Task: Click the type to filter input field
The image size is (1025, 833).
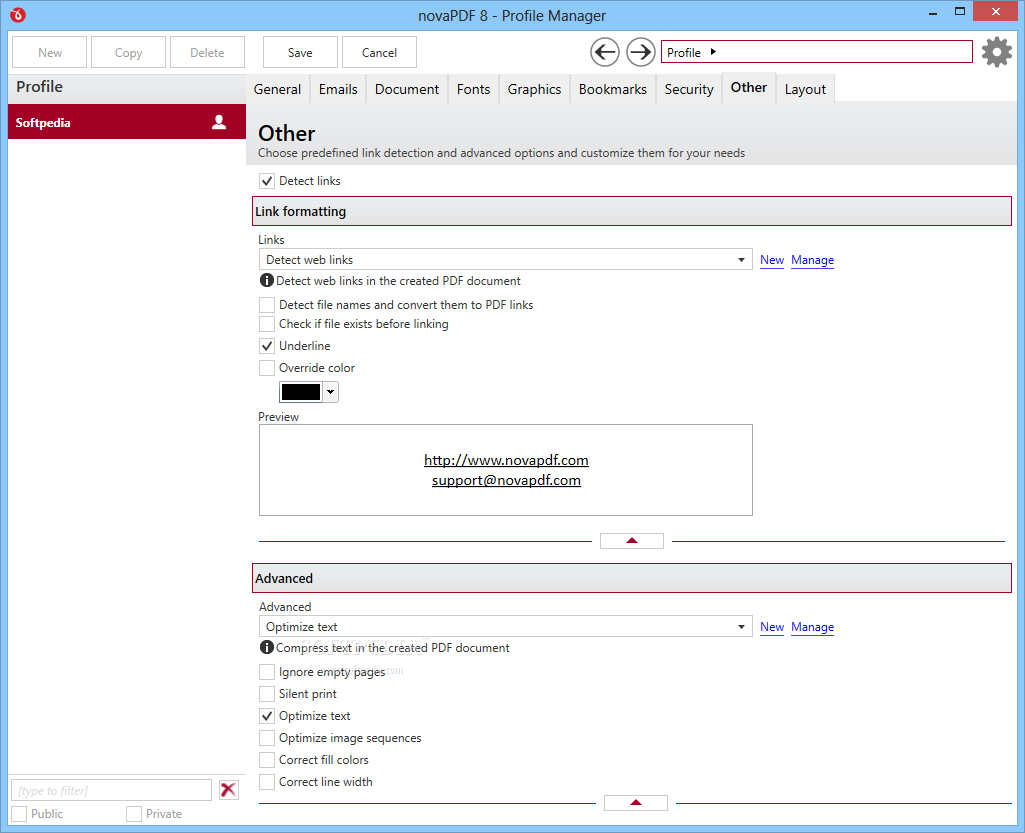Action: coord(112,790)
